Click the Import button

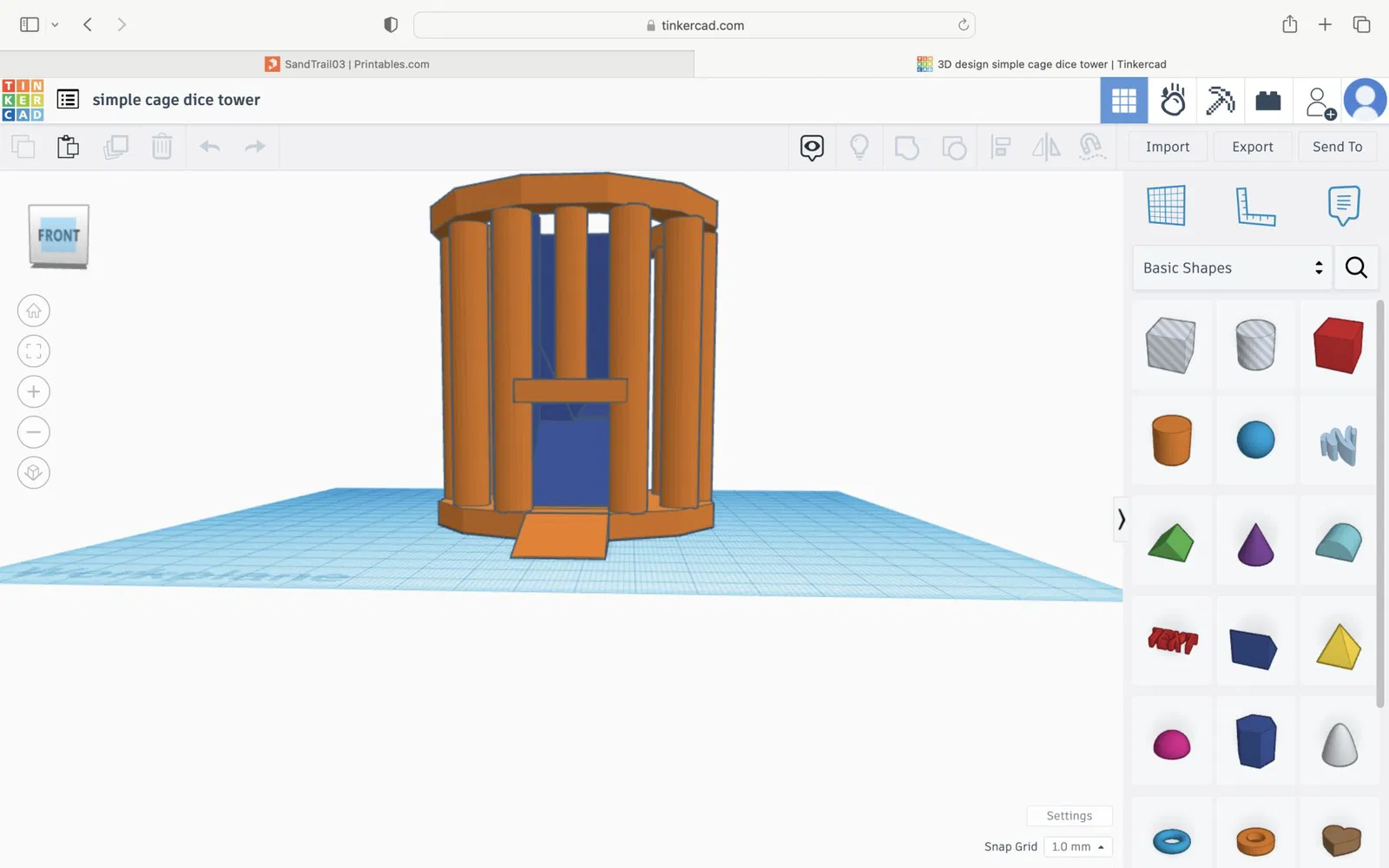tap(1168, 147)
